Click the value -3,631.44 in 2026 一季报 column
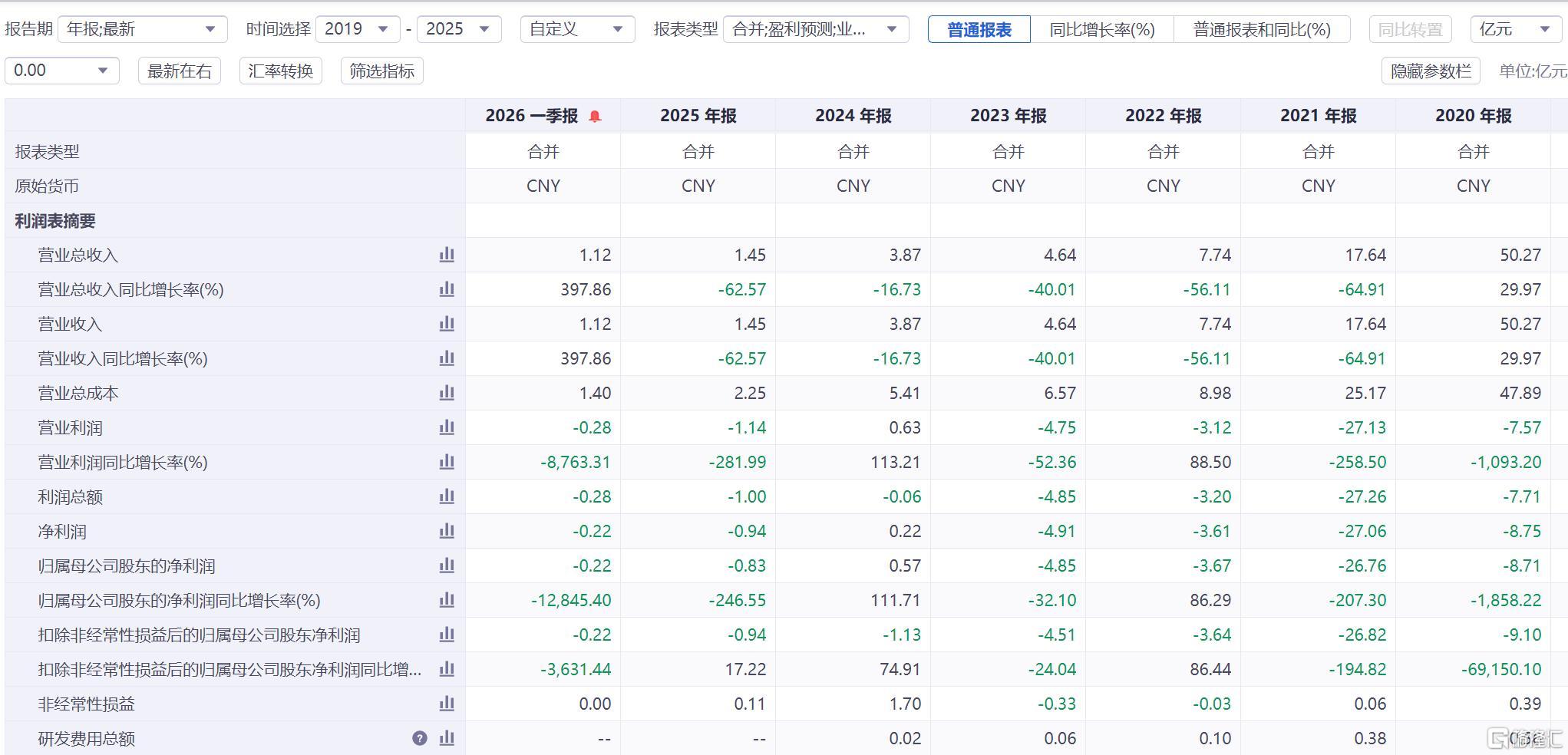The width and height of the screenshot is (1568, 755). [576, 669]
